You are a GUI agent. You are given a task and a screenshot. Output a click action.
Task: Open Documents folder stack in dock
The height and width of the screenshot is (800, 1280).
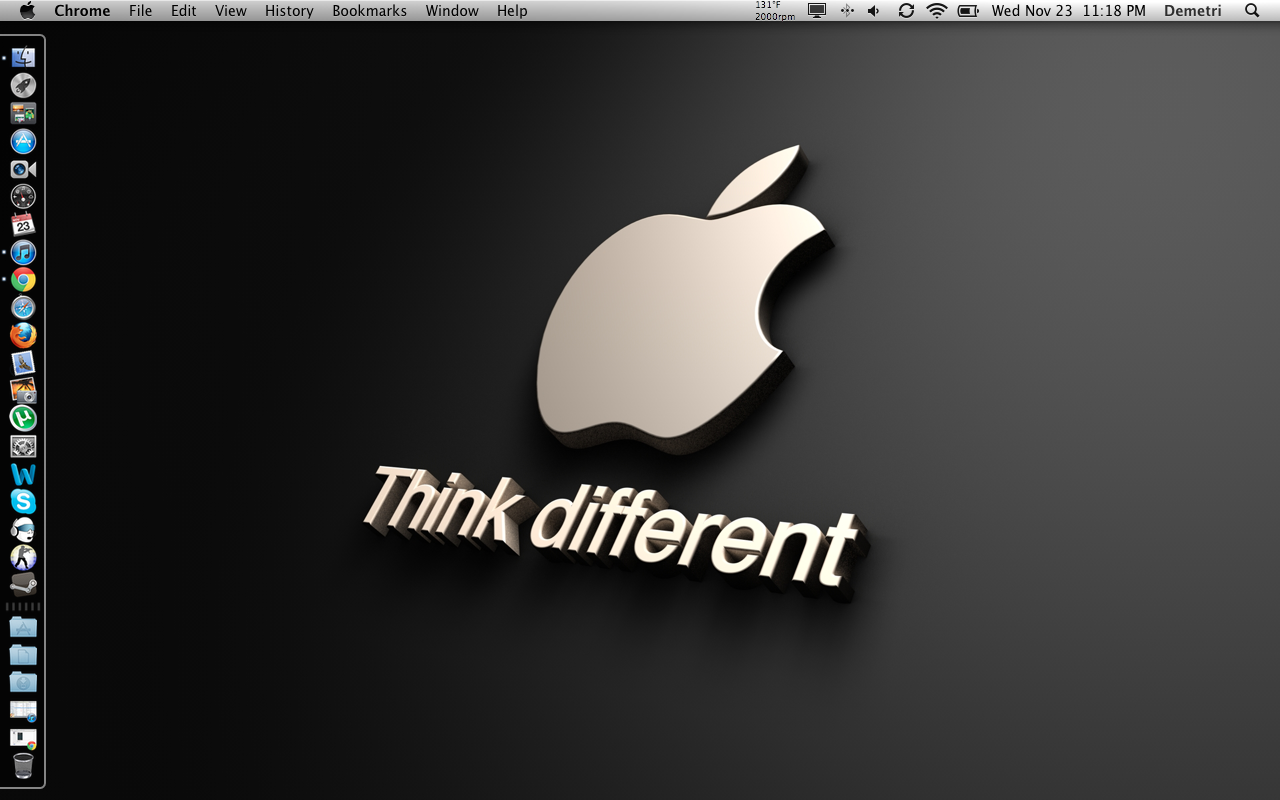point(23,656)
